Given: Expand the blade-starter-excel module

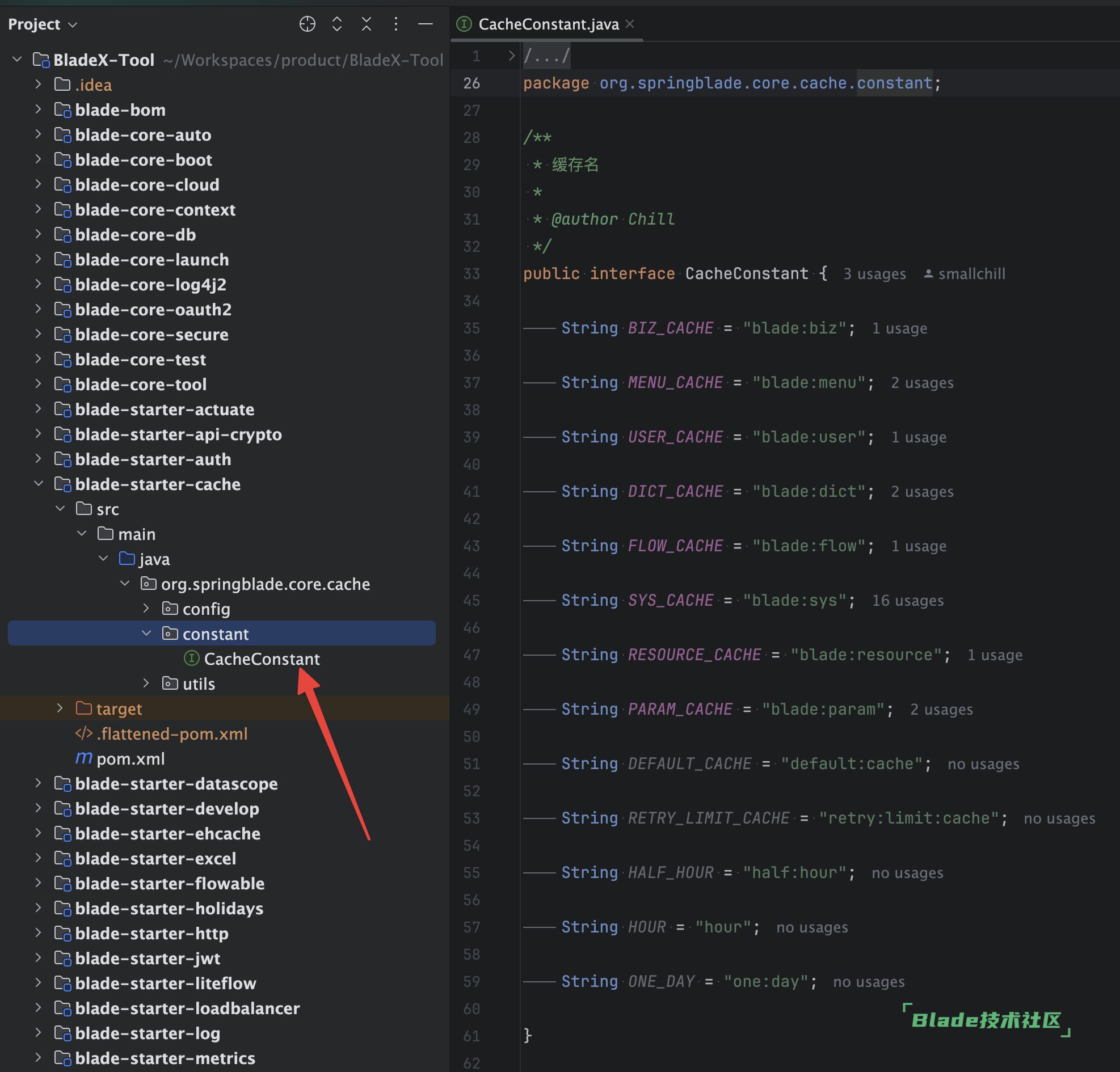Looking at the screenshot, I should point(38,857).
